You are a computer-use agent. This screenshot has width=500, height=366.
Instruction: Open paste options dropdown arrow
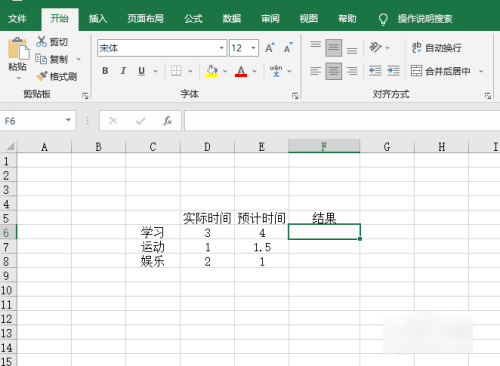pyautogui.click(x=19, y=78)
